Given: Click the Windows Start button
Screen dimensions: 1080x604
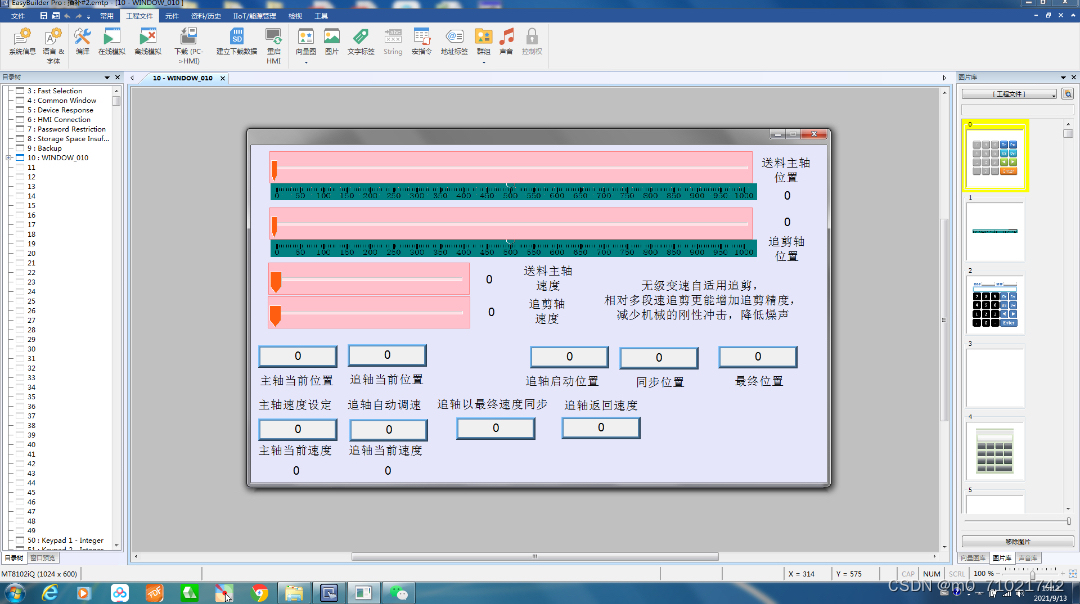Looking at the screenshot, I should [14, 592].
